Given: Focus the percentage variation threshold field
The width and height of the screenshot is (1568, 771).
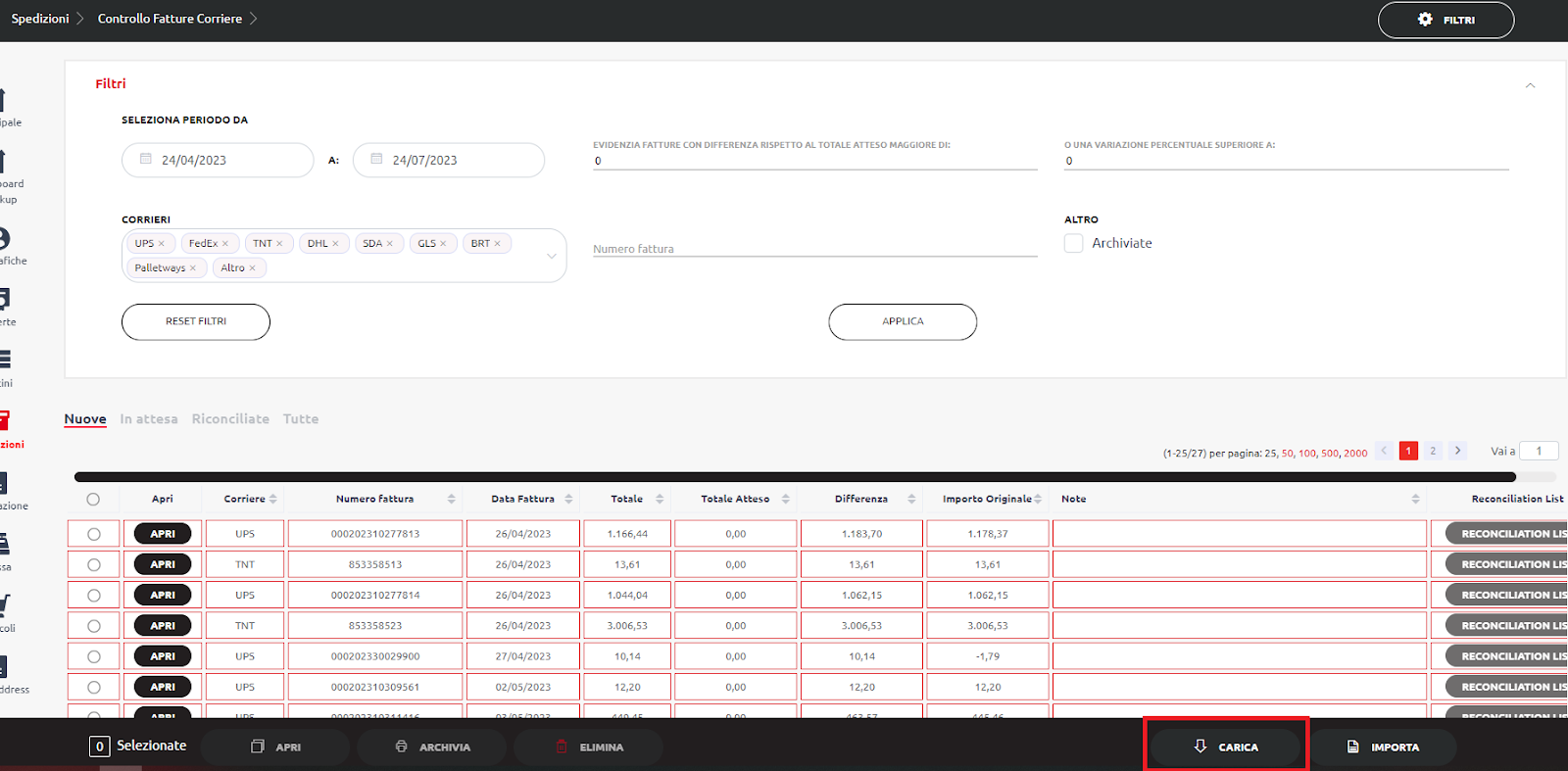Looking at the screenshot, I should [x=1286, y=161].
